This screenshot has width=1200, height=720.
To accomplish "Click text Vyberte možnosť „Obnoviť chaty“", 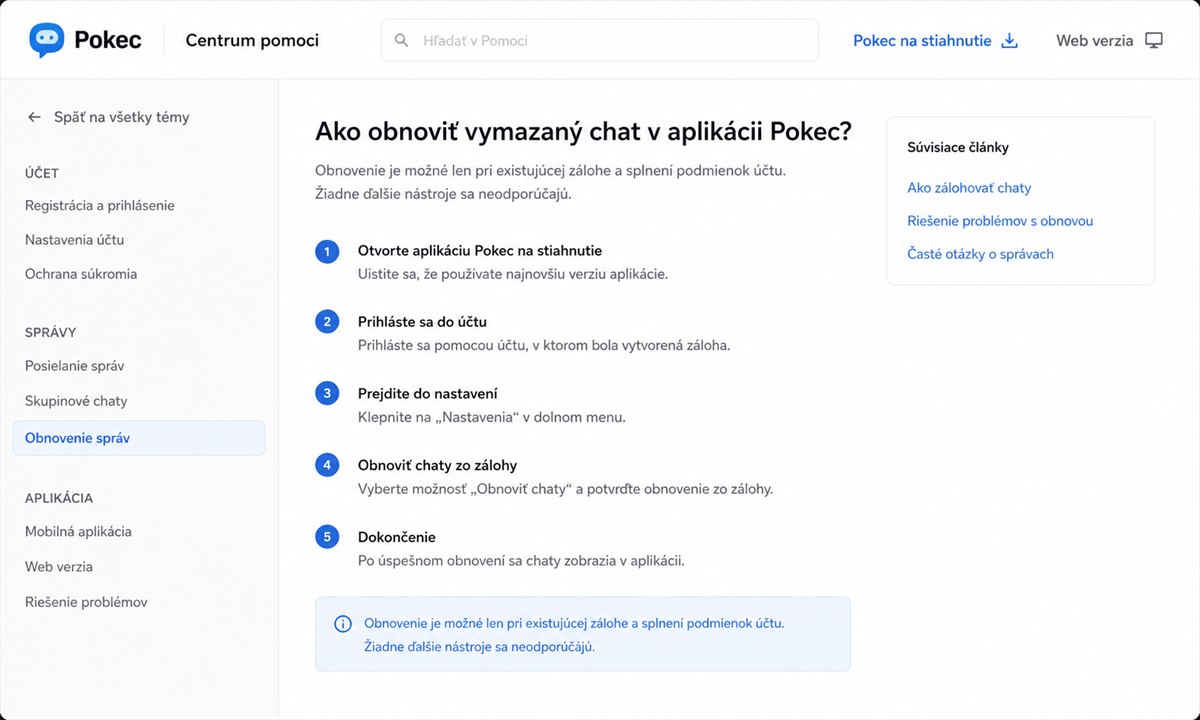I will (x=565, y=489).
